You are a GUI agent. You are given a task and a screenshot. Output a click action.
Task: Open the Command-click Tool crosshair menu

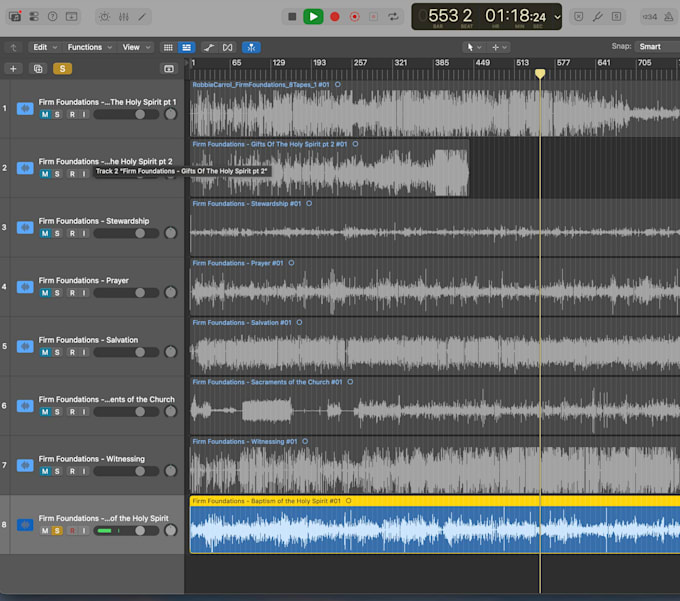pyautogui.click(x=499, y=47)
